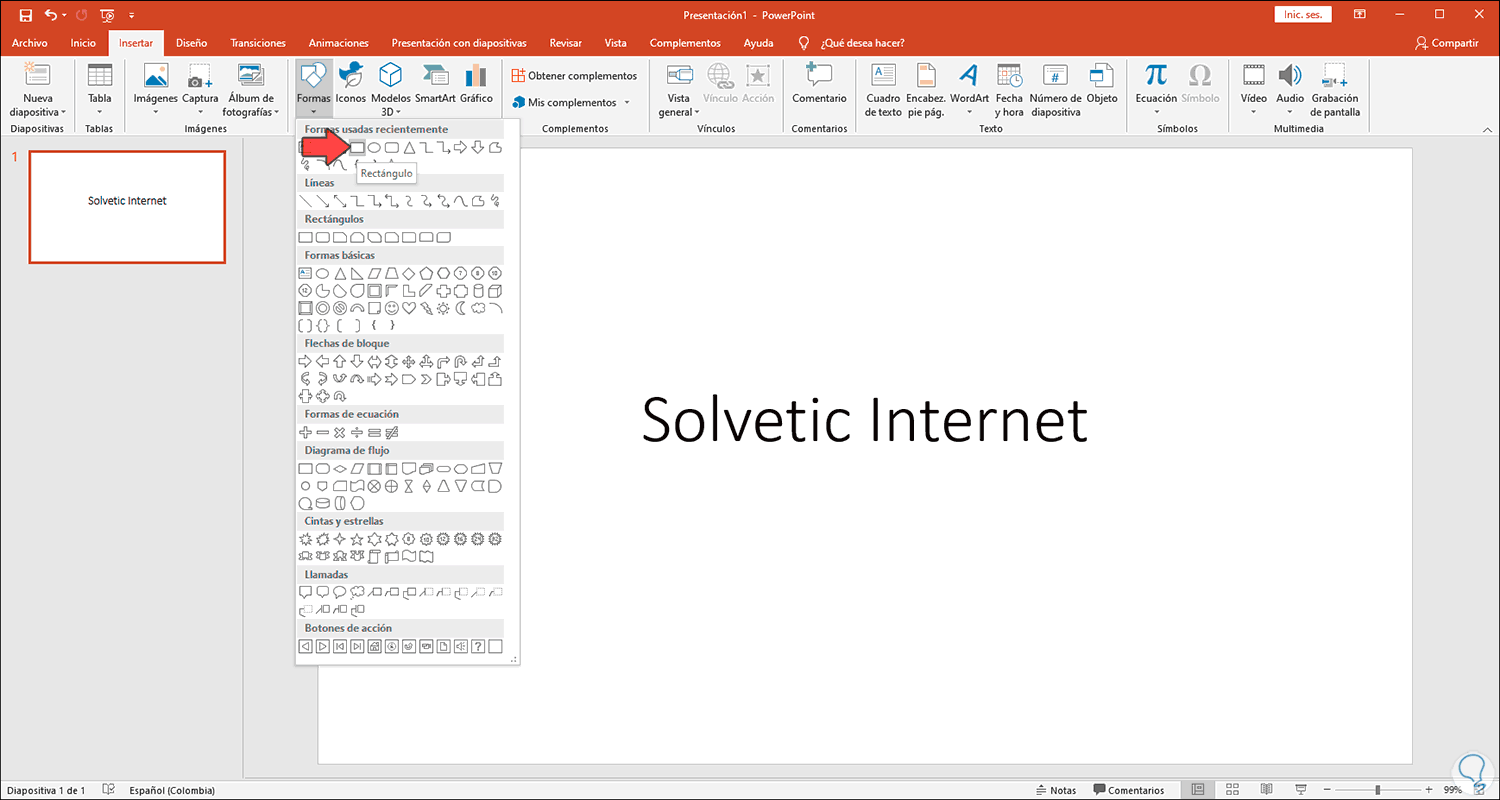Select the flowchart decision diamond shape
The image size is (1500, 800).
click(340, 468)
